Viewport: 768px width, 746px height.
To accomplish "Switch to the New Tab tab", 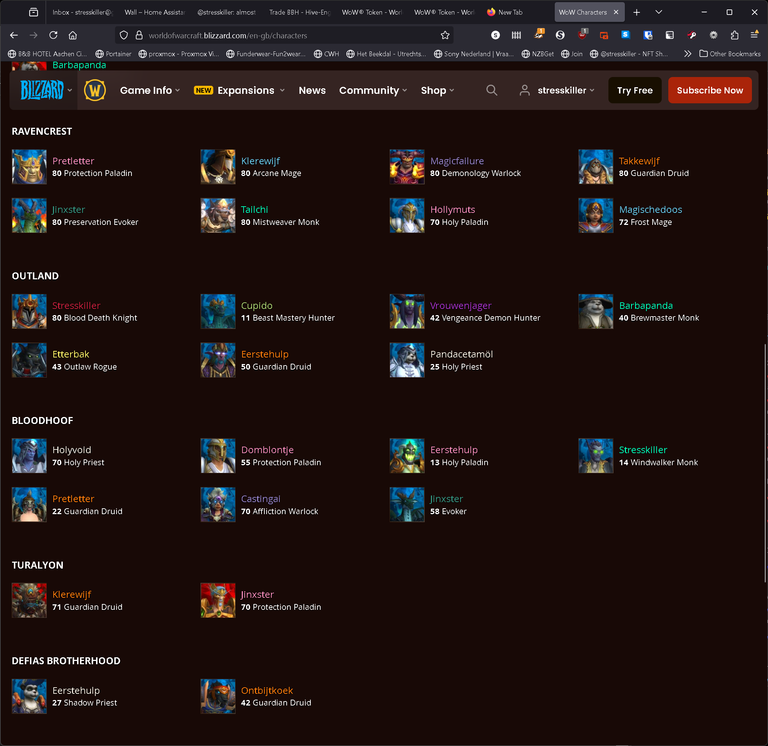I will tap(517, 12).
